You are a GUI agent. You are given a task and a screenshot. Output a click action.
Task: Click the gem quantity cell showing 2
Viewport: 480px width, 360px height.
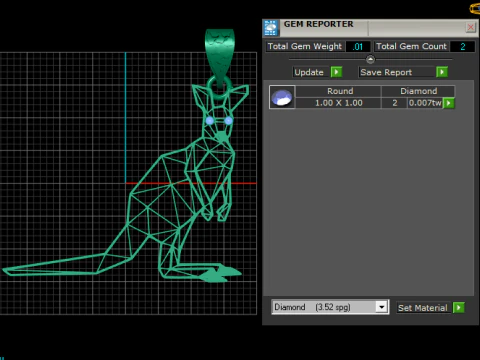[x=395, y=103]
